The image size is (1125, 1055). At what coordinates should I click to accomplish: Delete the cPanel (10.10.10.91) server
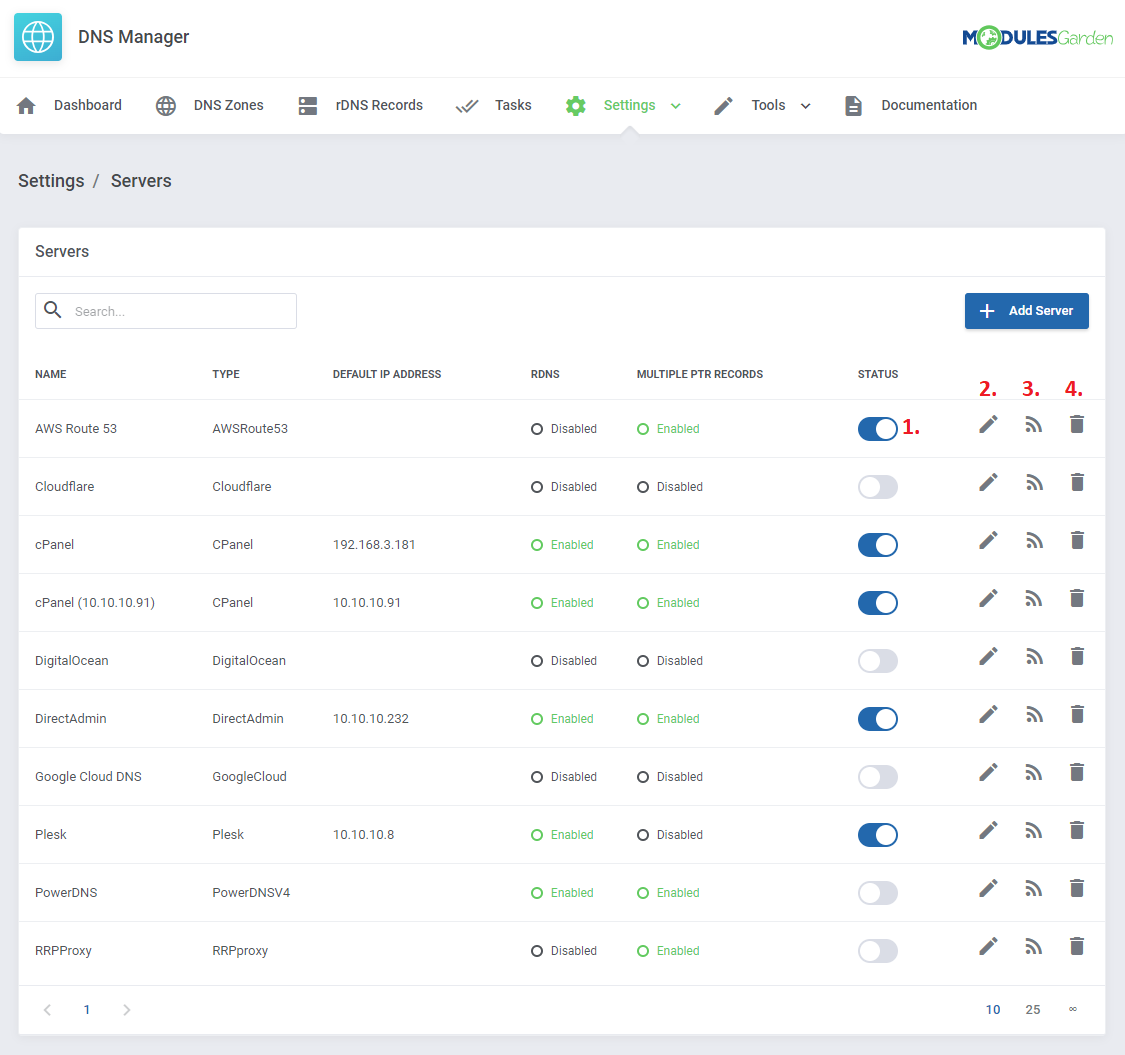pyautogui.click(x=1077, y=599)
